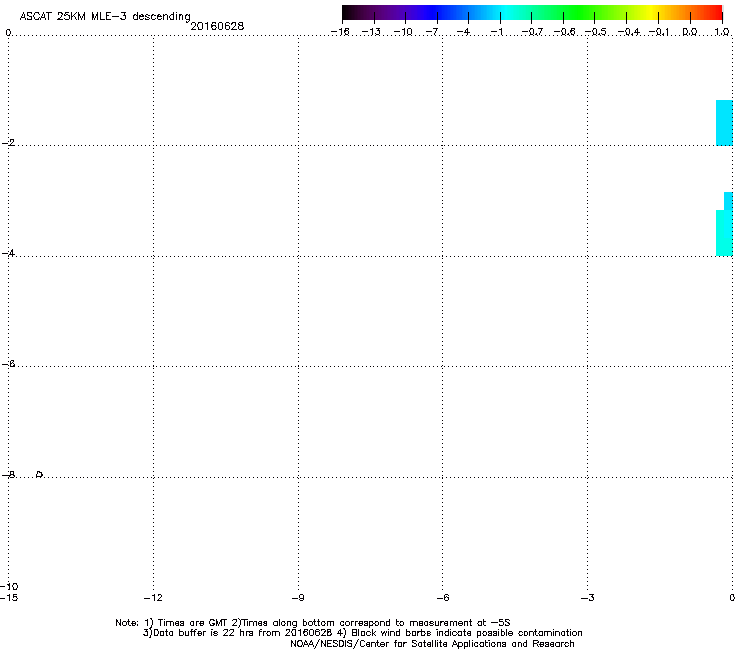Click the -1 label on the color scale
Viewport: 740px width, 650px height.
(x=496, y=32)
